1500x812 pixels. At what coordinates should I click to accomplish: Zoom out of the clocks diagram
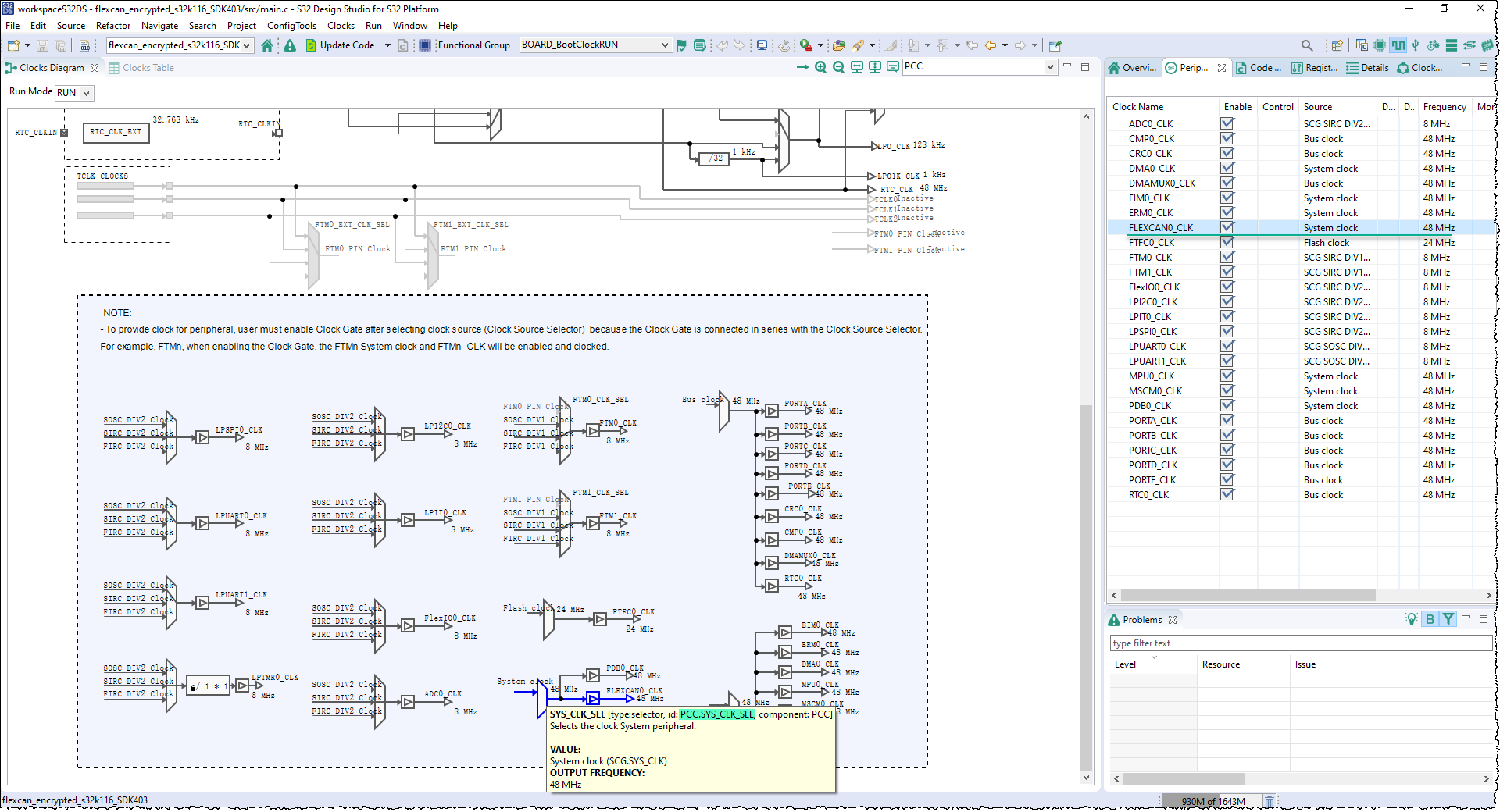pyautogui.click(x=838, y=67)
